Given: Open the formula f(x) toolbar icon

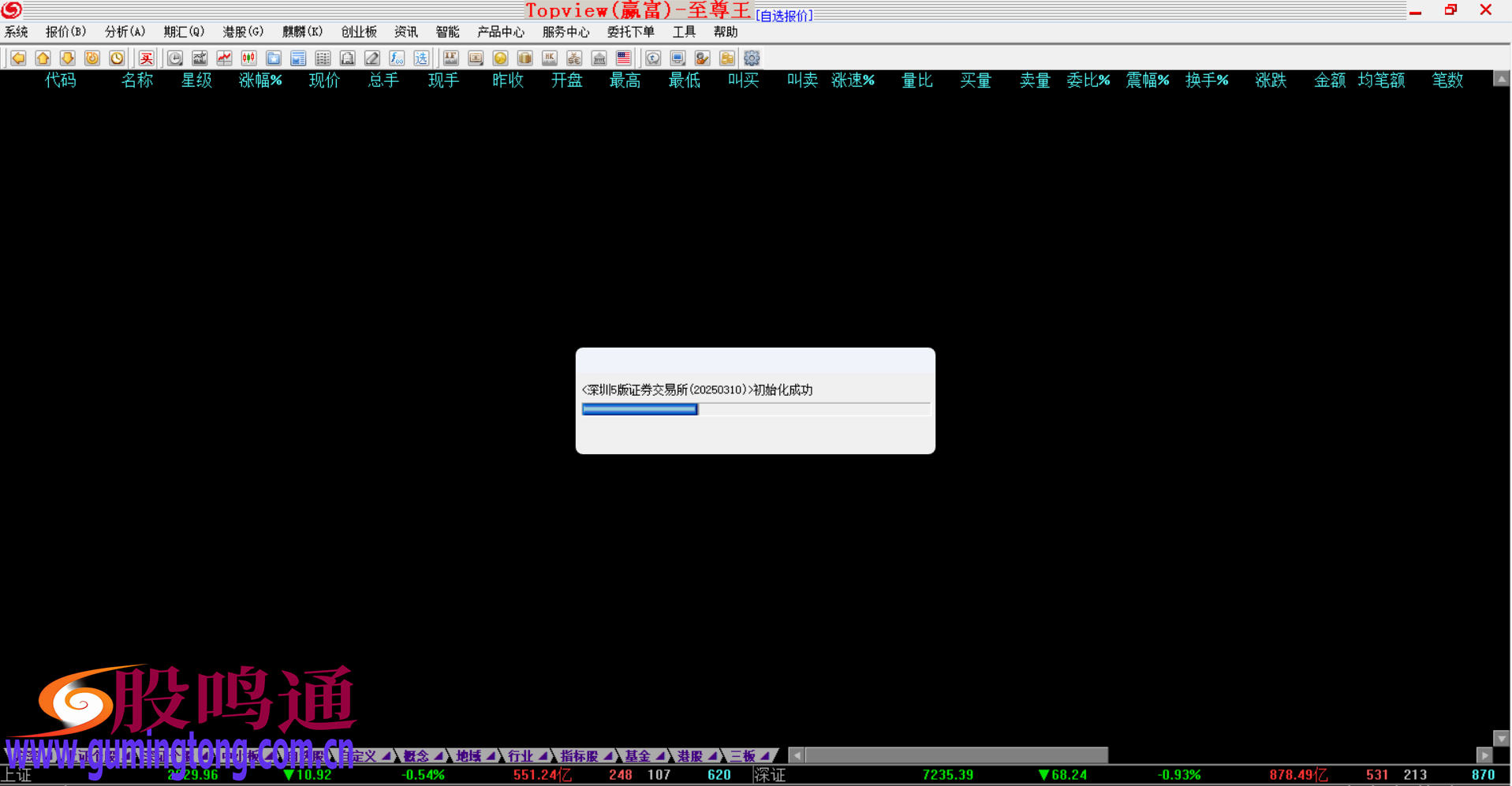Looking at the screenshot, I should coord(397,58).
